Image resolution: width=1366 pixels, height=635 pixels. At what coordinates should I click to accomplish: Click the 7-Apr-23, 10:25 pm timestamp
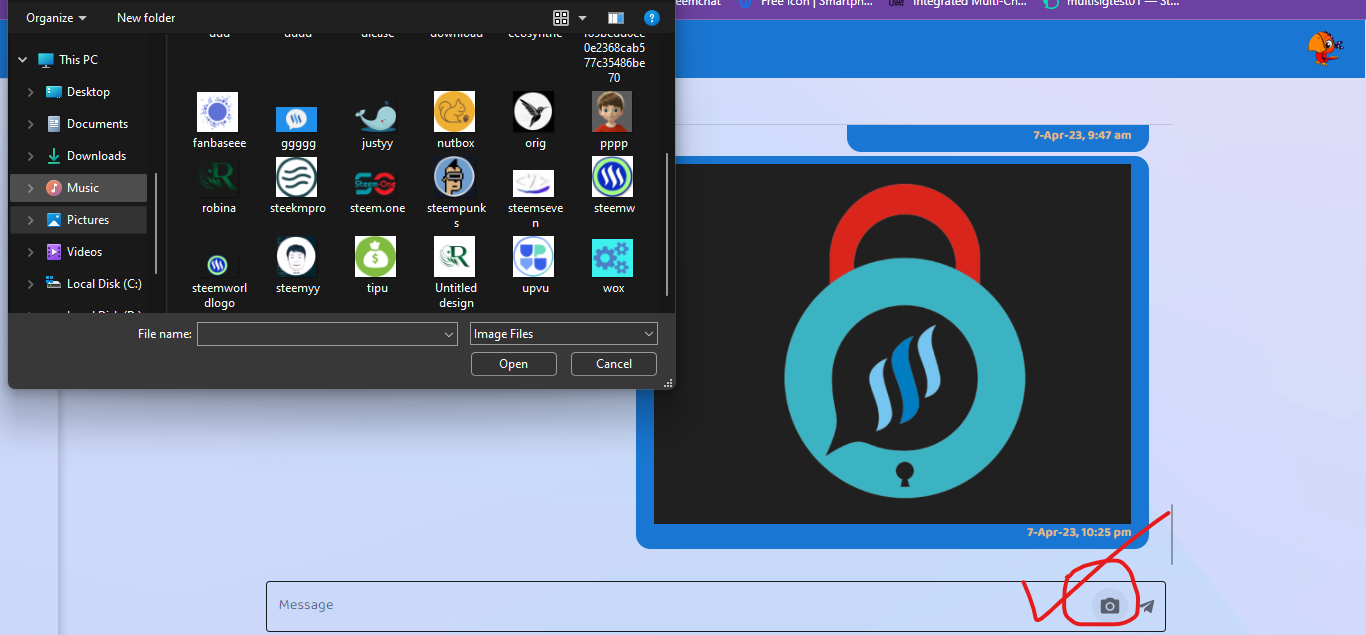click(x=1079, y=533)
